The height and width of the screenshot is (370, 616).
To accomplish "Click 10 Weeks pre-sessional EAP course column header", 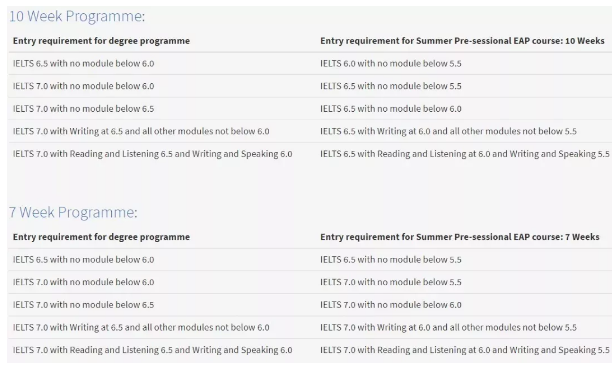I will [462, 41].
